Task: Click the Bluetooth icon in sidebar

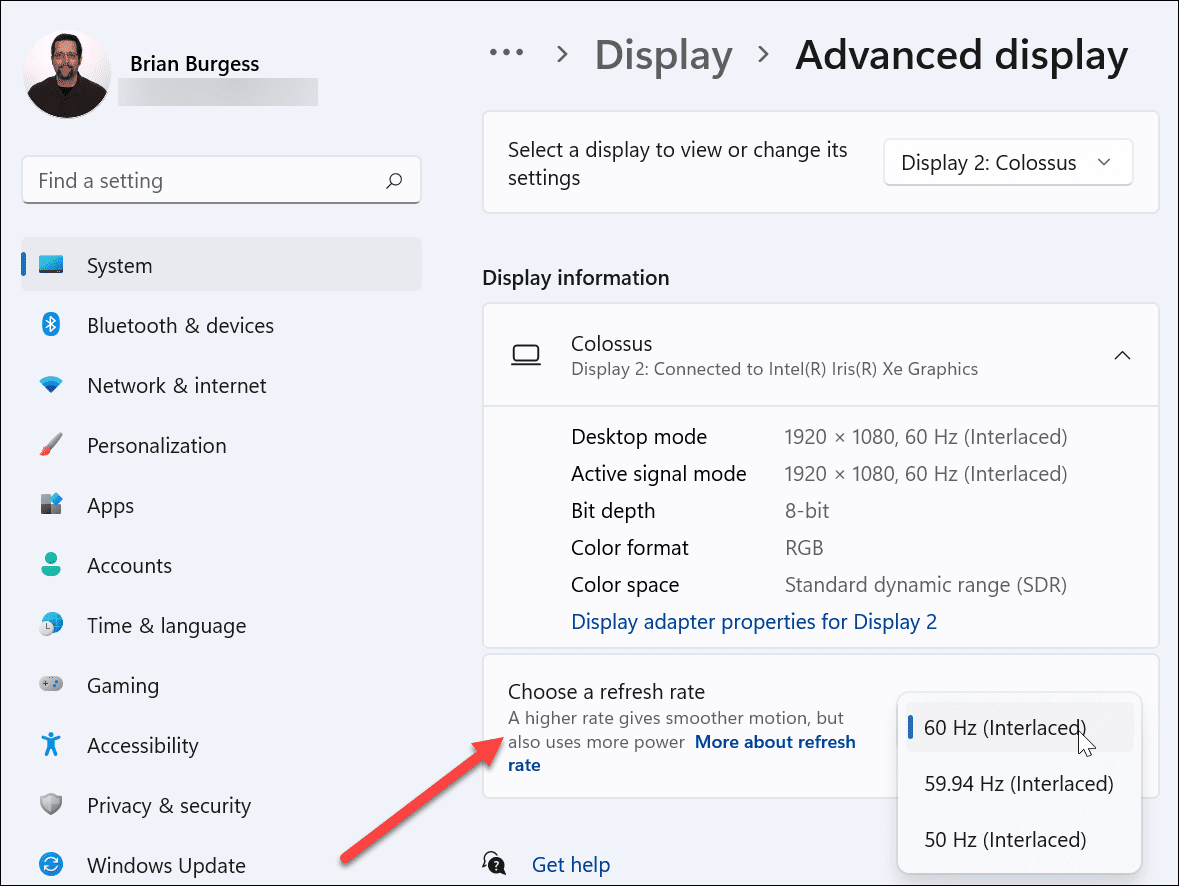Action: point(50,325)
